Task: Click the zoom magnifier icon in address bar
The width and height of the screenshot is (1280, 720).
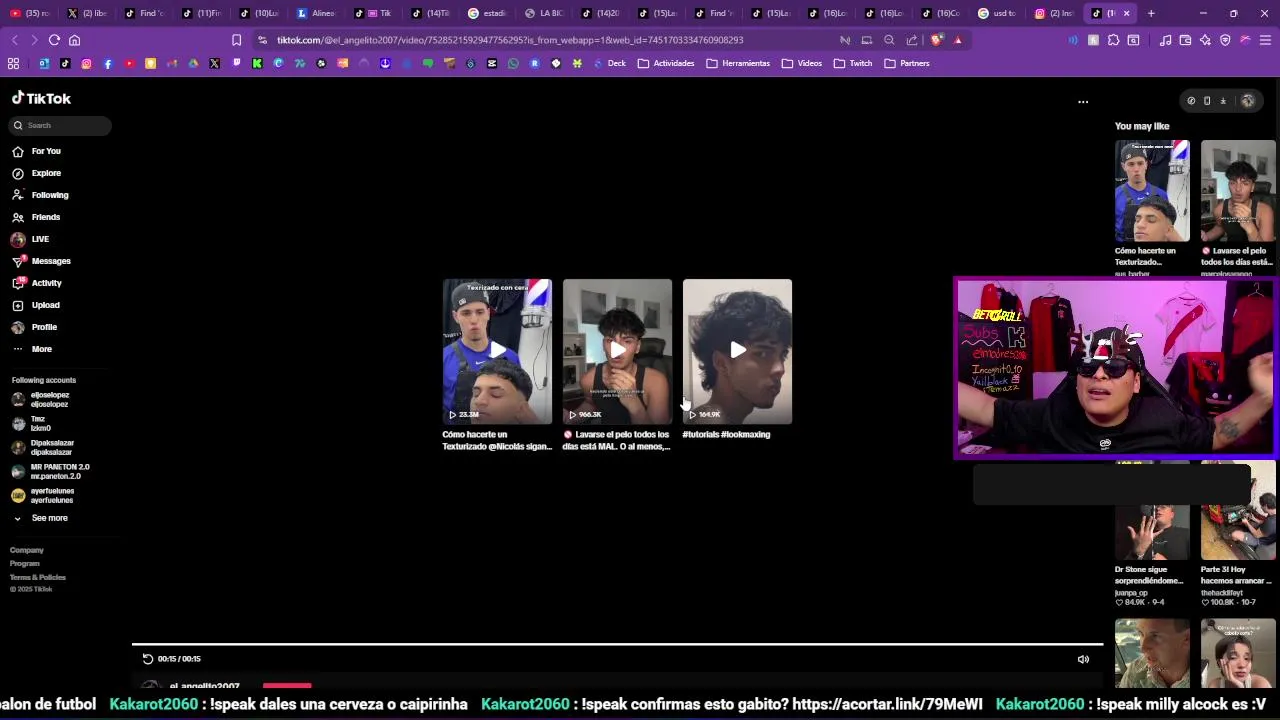Action: click(889, 40)
